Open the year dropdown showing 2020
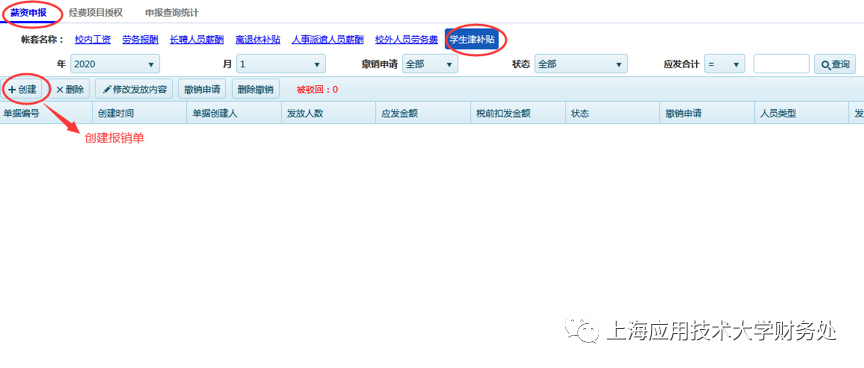864x368 pixels. (115, 64)
